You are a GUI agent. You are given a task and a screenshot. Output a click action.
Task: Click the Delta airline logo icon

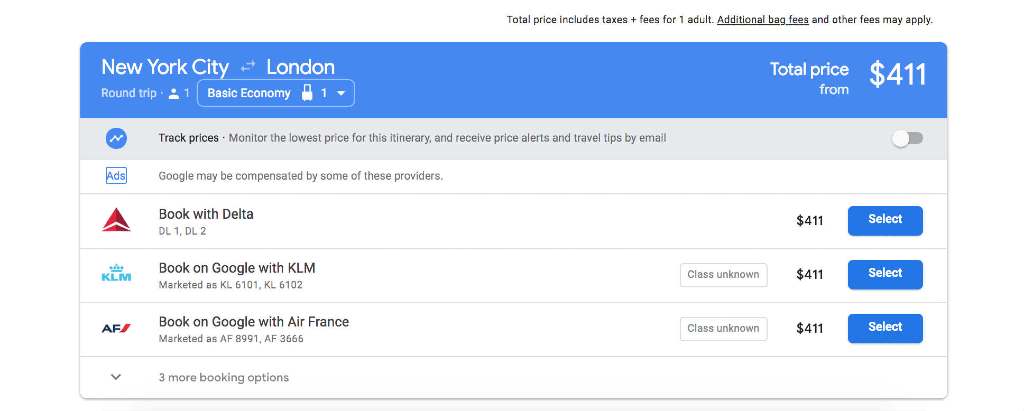tap(116, 221)
